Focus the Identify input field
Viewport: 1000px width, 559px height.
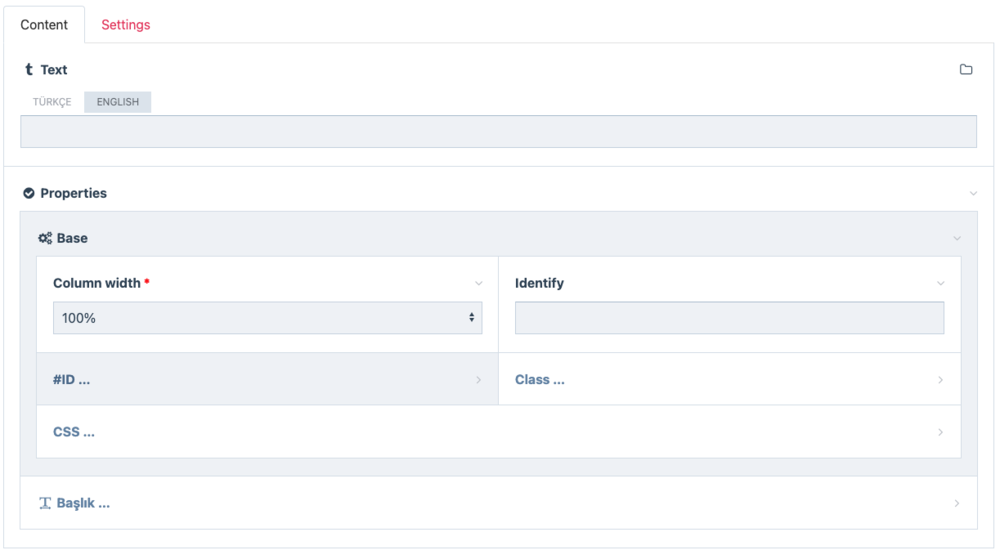(729, 318)
